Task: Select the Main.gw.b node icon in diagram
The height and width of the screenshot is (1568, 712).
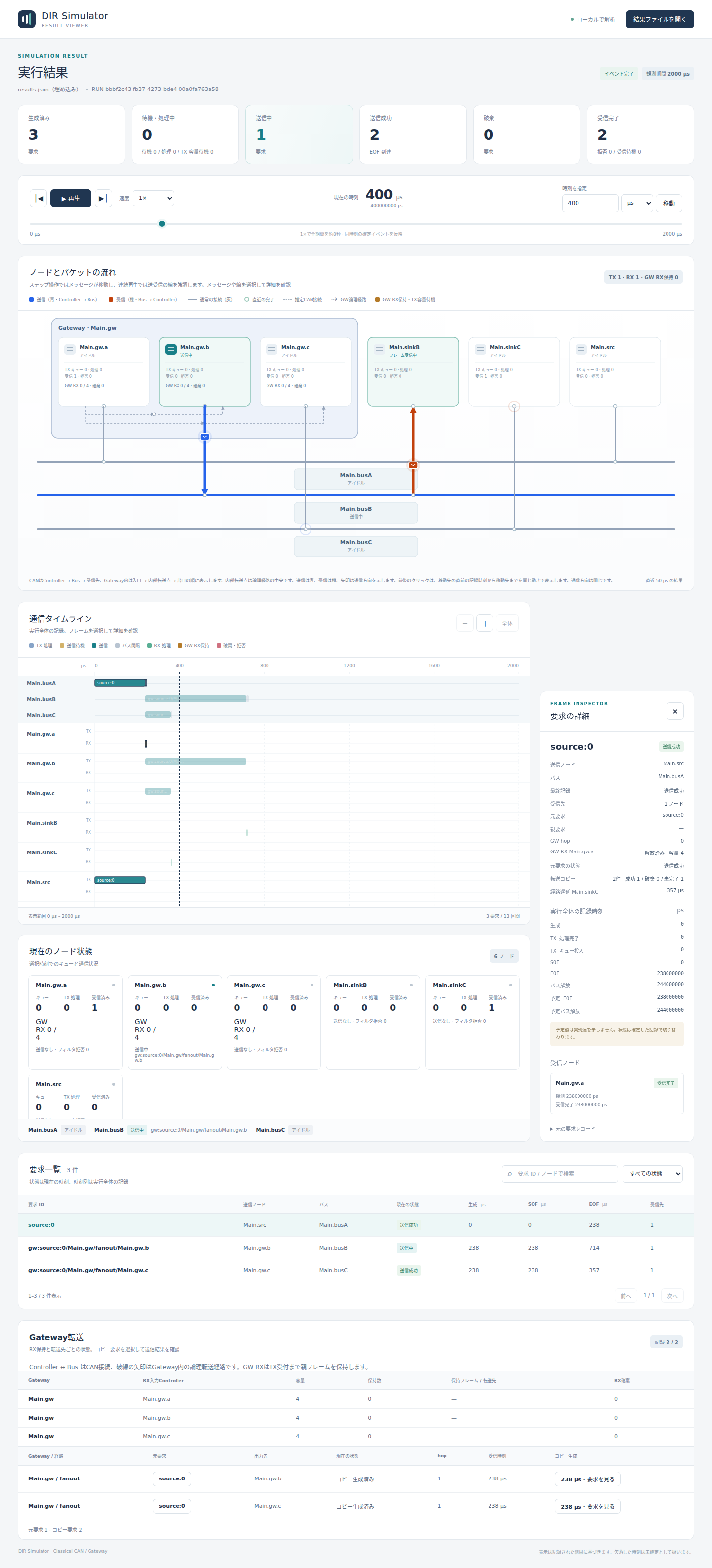Action: [x=171, y=350]
